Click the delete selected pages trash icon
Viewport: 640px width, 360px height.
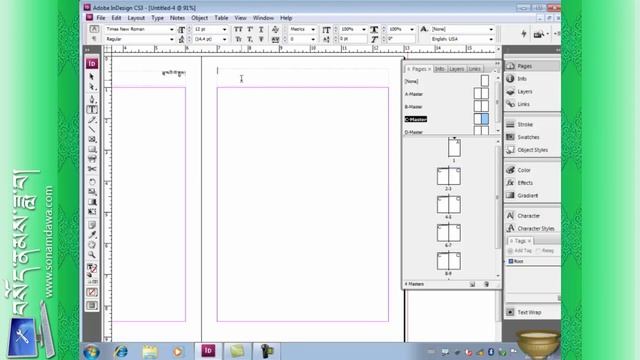pyautogui.click(x=486, y=284)
